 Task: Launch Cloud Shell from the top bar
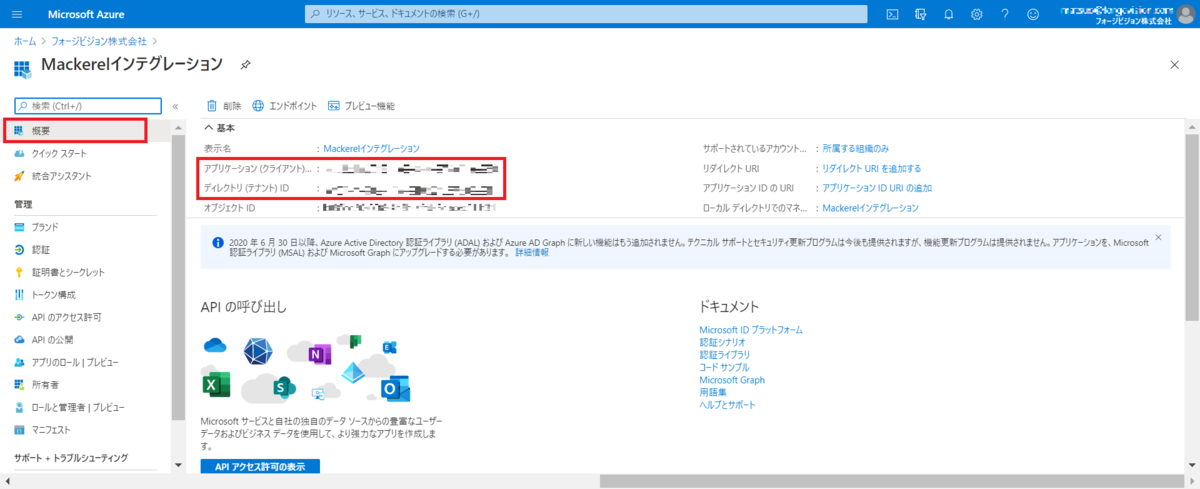[x=892, y=14]
